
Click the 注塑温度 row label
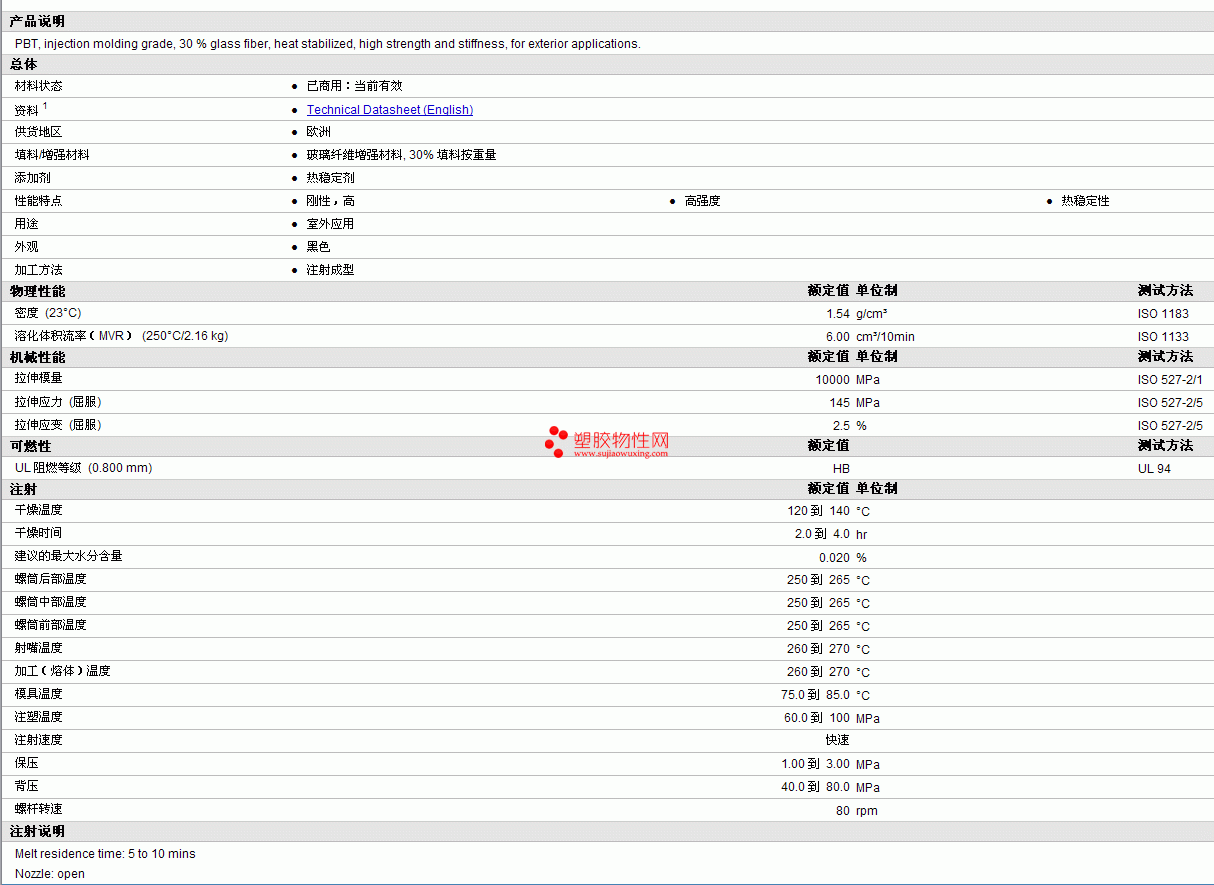38,718
